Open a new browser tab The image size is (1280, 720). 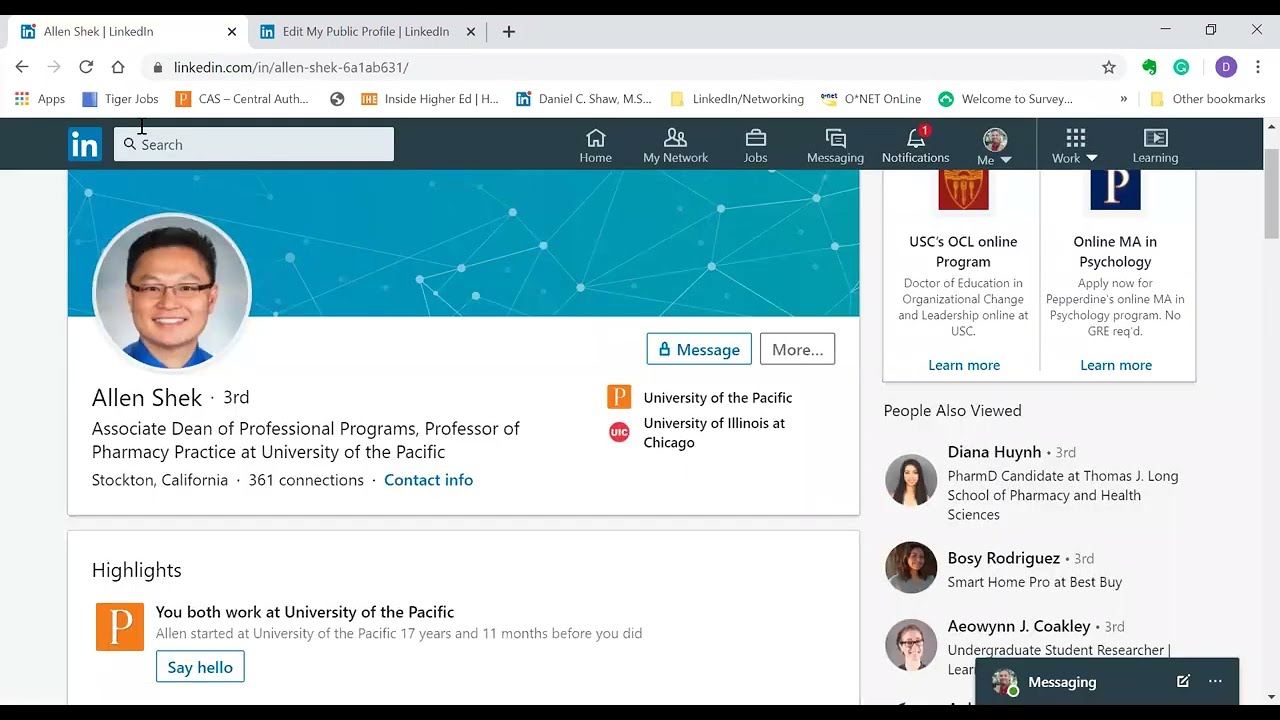[x=508, y=31]
